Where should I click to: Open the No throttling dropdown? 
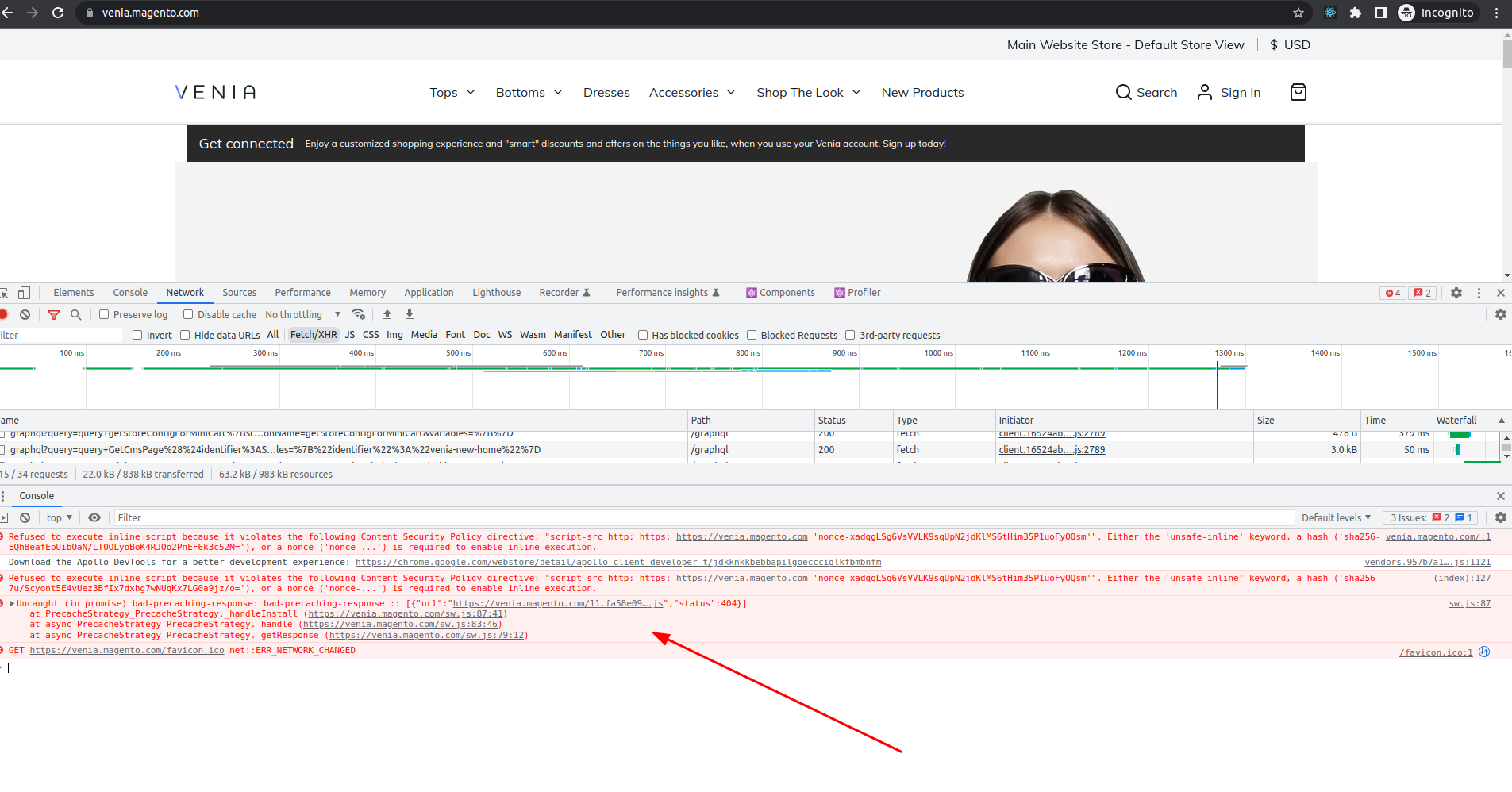tap(302, 314)
